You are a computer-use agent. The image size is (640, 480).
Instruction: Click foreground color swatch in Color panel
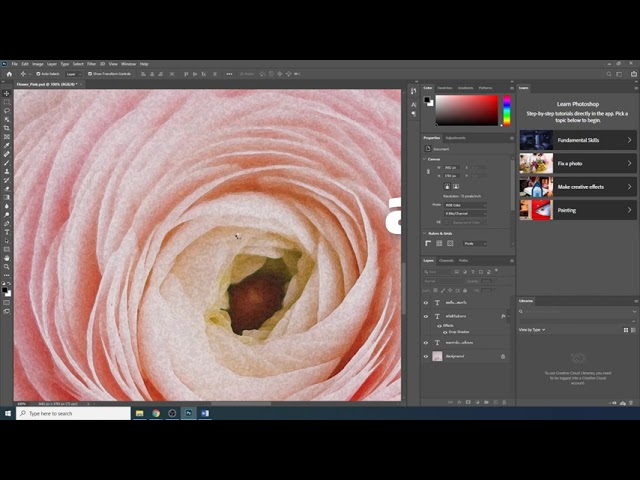427,100
